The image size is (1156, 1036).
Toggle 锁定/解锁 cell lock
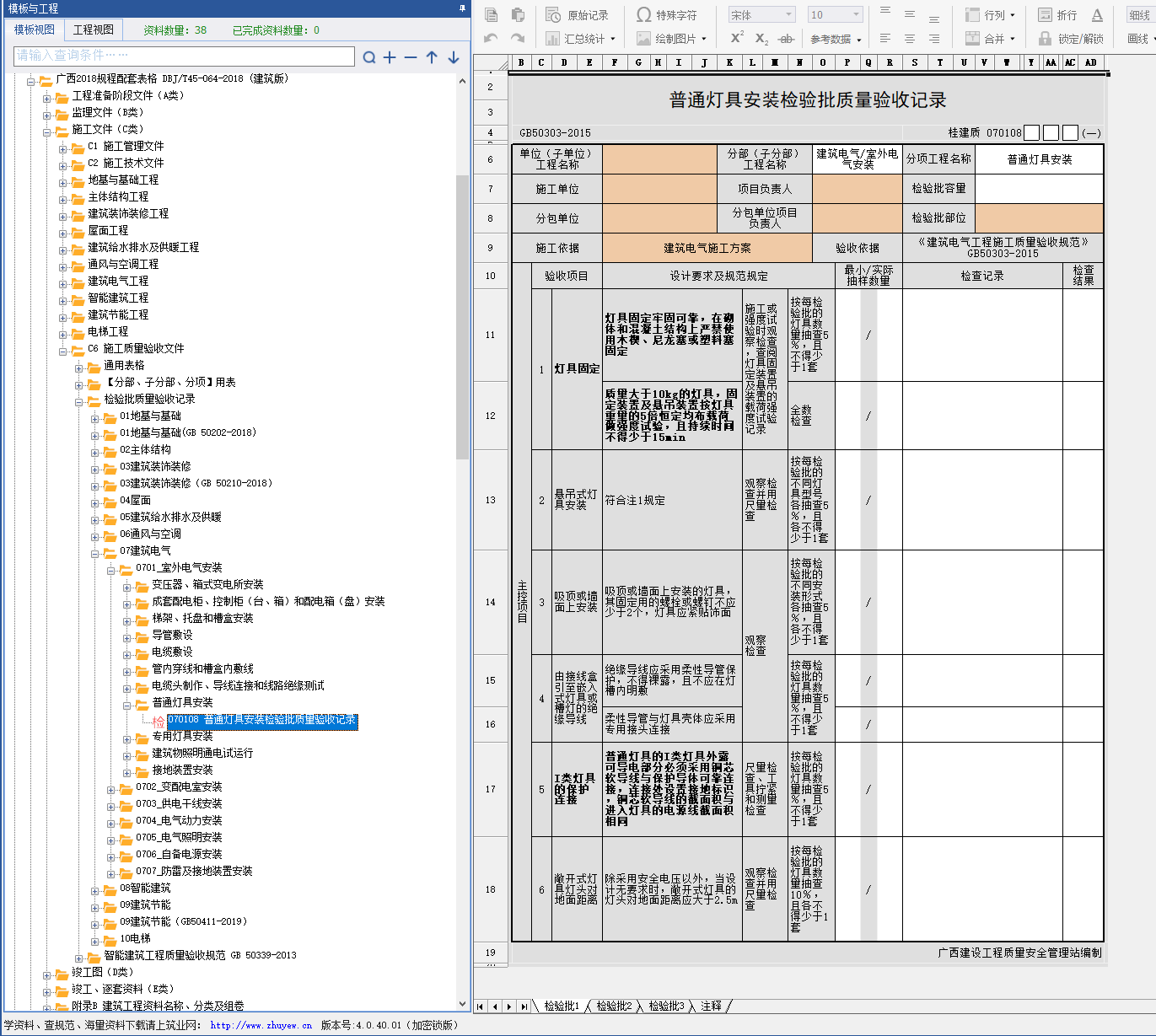pyautogui.click(x=1071, y=39)
